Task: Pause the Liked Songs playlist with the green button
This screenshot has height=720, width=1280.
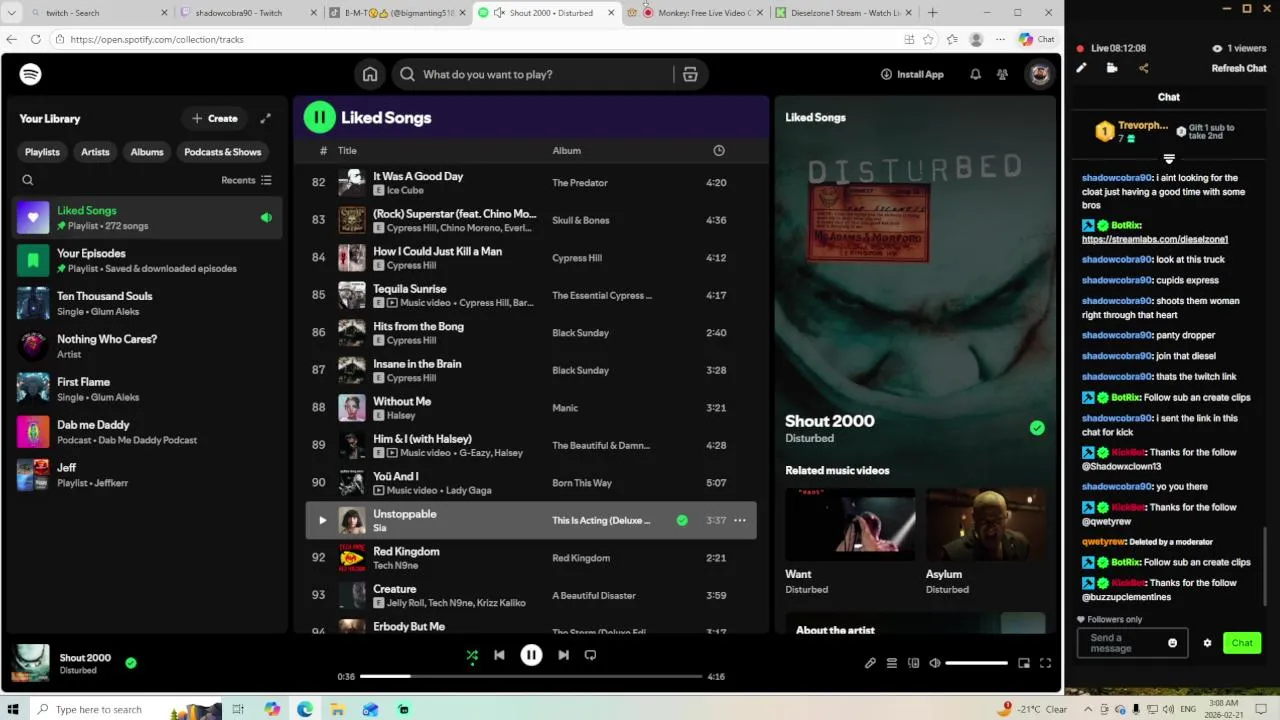Action: click(x=320, y=117)
